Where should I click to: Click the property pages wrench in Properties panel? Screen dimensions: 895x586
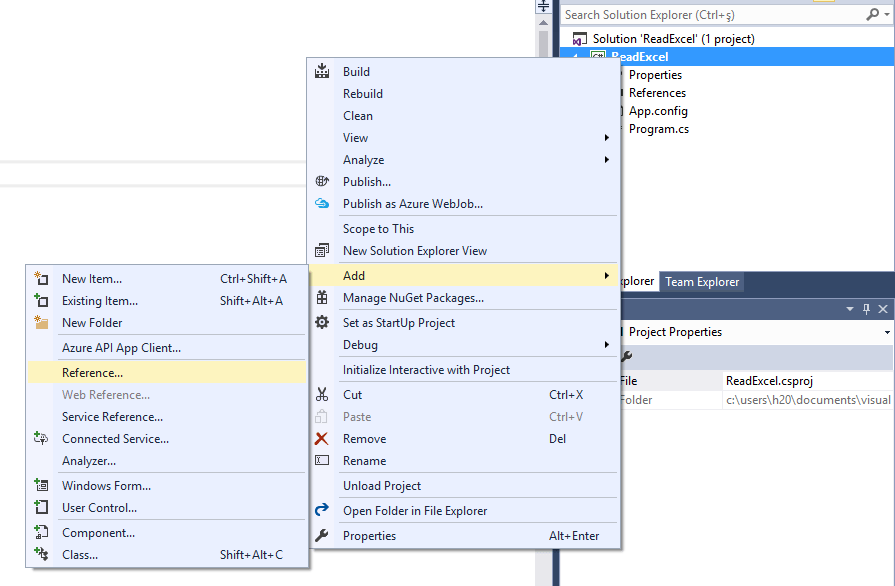(x=626, y=357)
